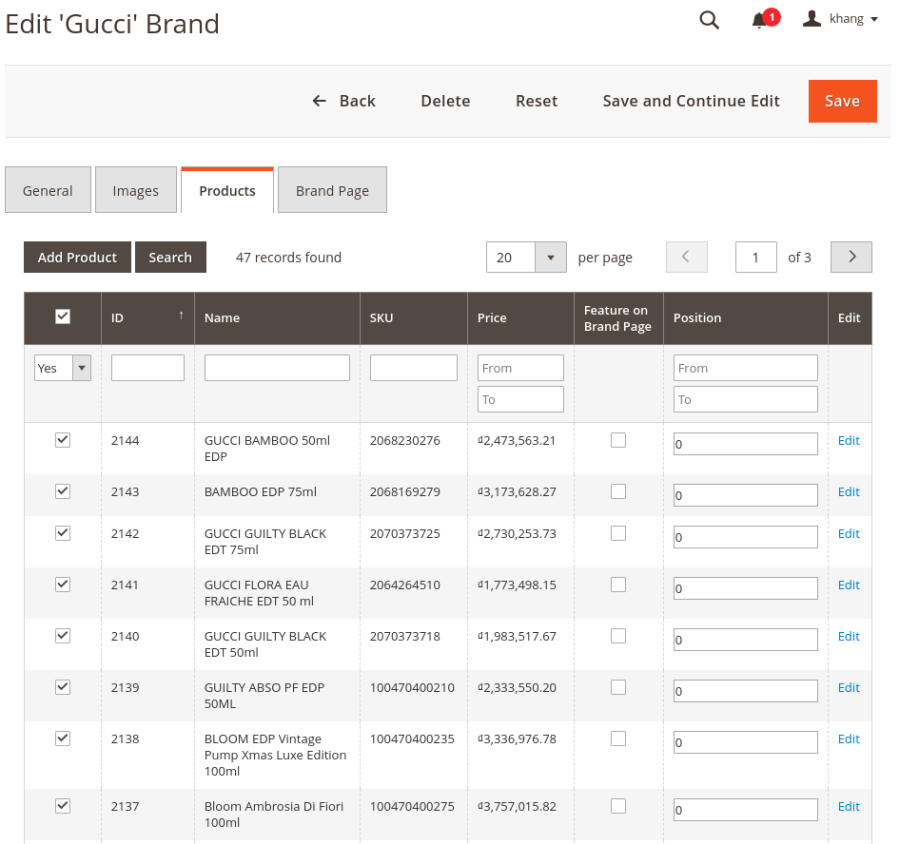Switch to the Images tab

(x=135, y=190)
